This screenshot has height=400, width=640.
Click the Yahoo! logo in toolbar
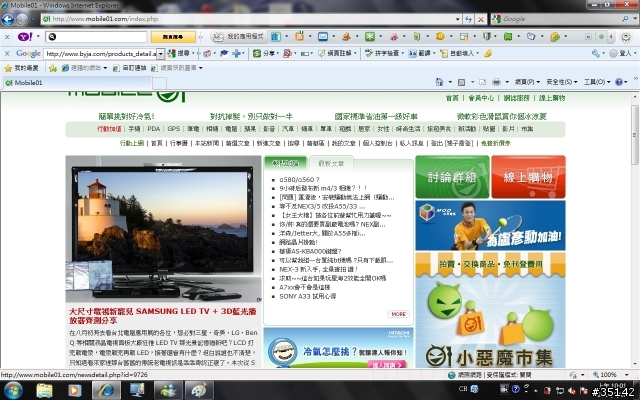tap(25, 37)
